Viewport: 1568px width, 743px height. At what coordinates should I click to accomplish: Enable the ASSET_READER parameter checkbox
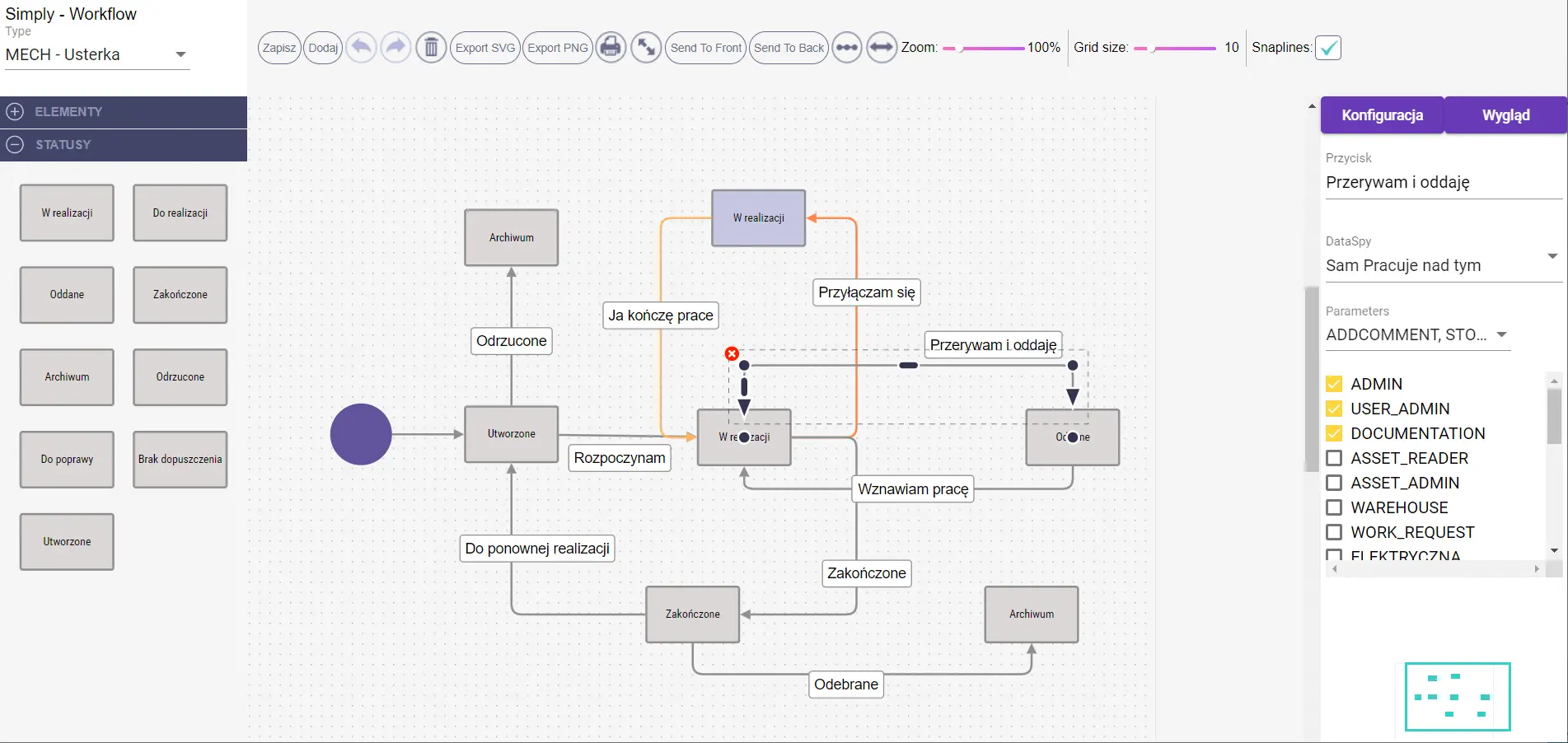tap(1334, 458)
